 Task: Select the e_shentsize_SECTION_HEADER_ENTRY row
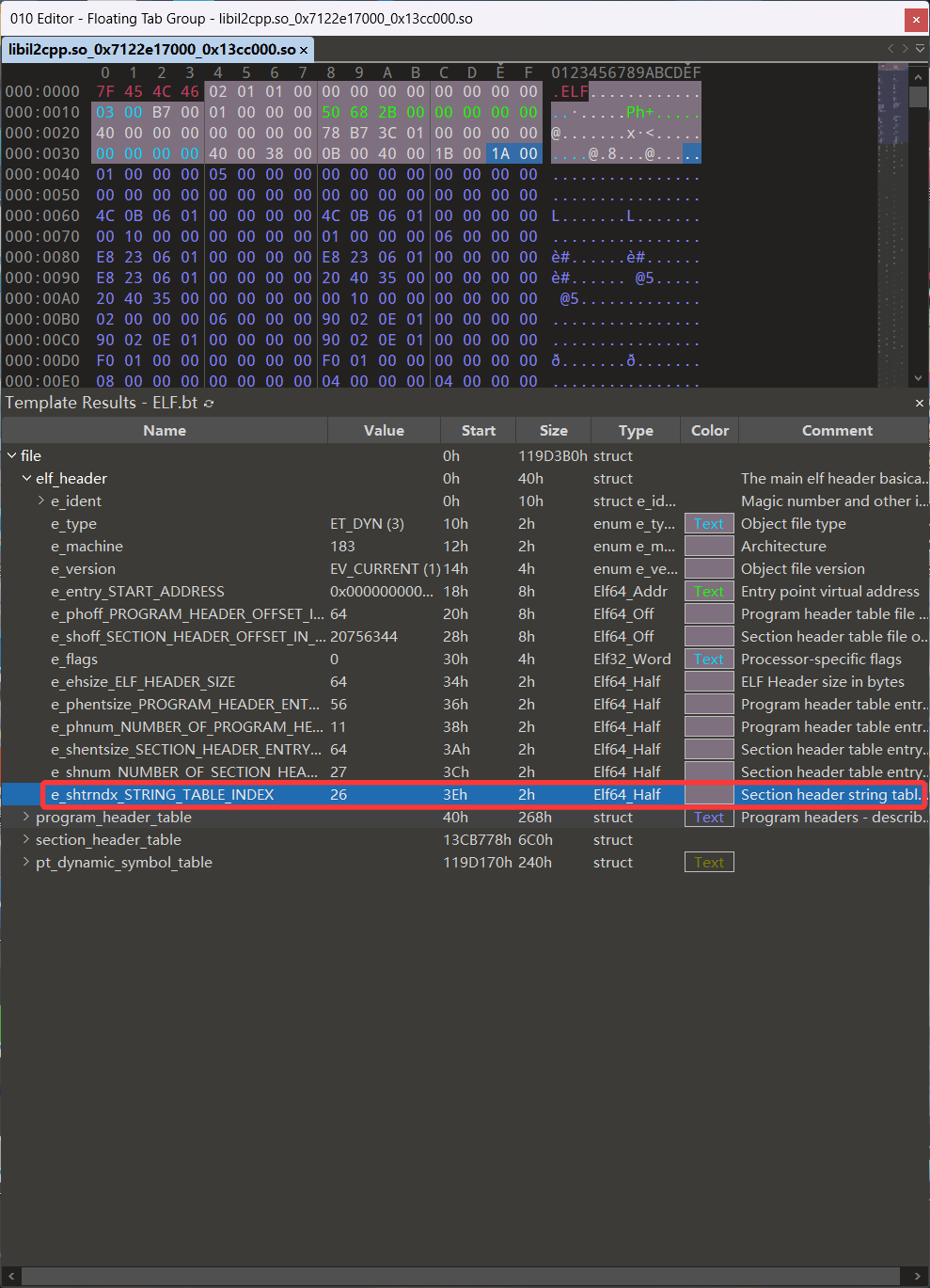click(465, 749)
